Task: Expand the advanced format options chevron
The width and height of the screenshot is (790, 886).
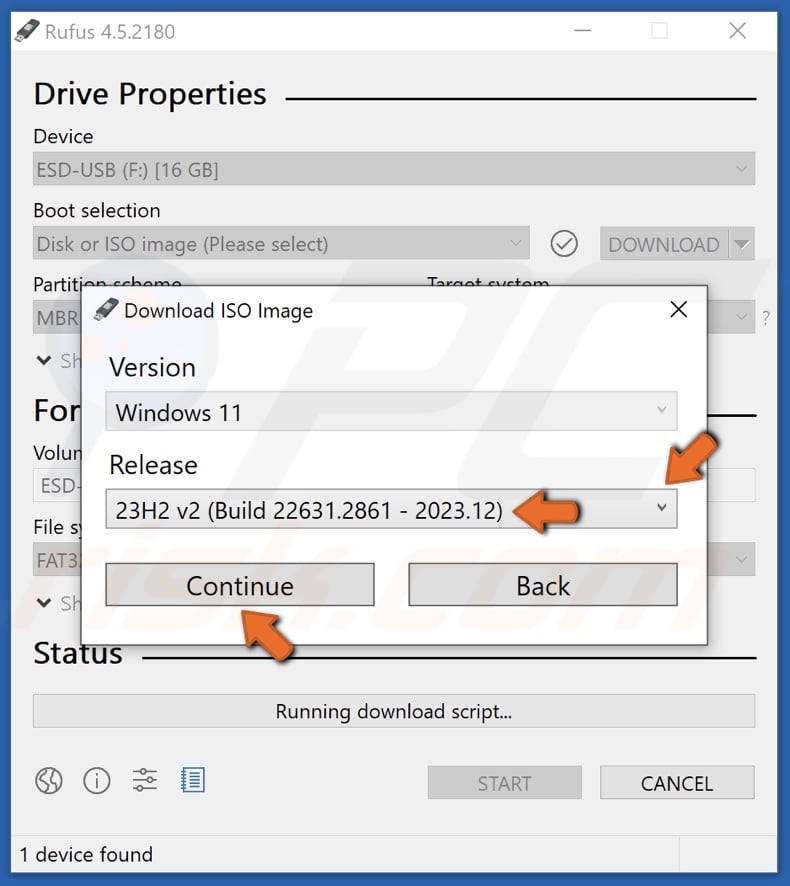Action: point(44,603)
